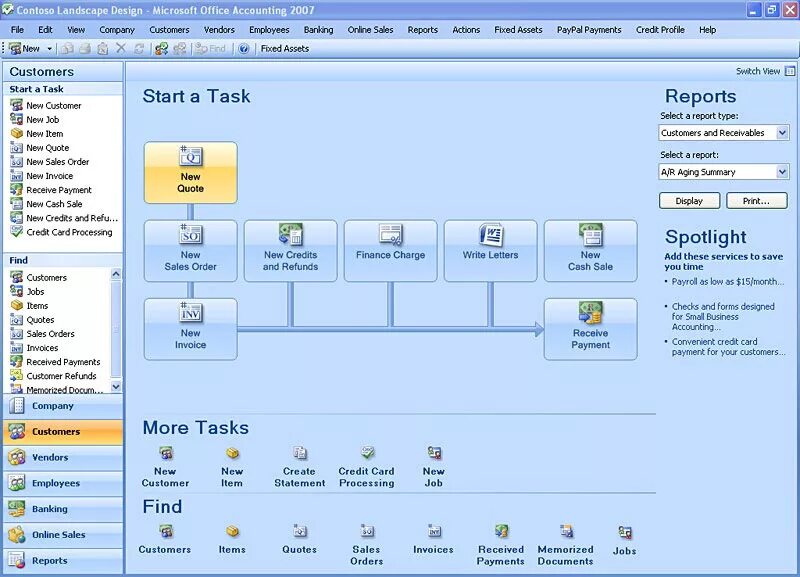Open Sales Orders in main Find section
800x577 pixels.
coord(366,545)
